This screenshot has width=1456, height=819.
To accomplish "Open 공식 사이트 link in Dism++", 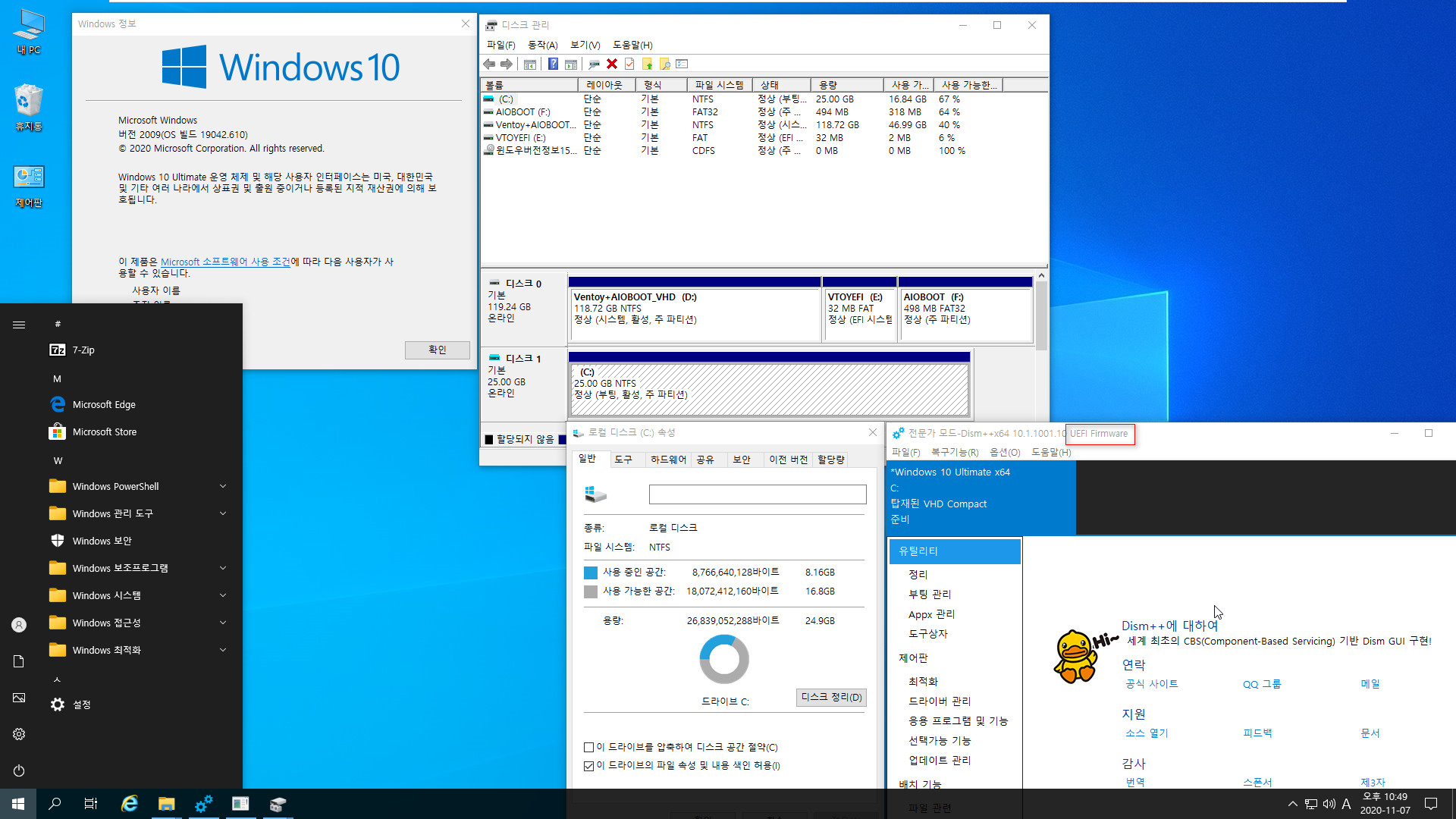I will tap(1151, 684).
